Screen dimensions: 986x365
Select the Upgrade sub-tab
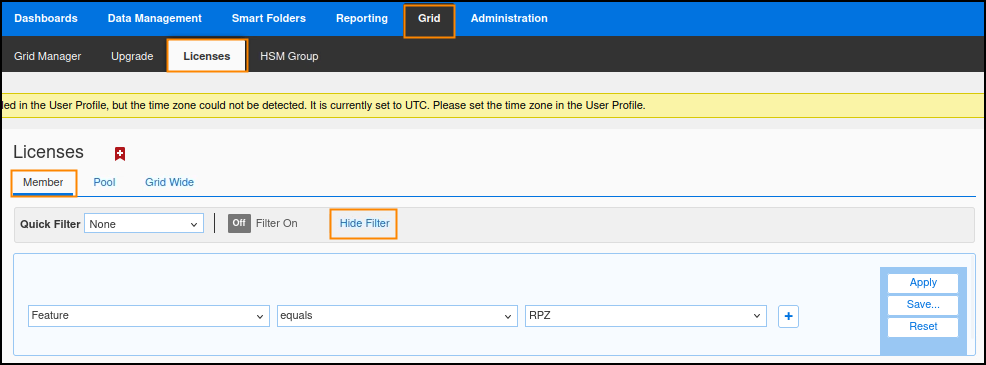click(x=132, y=56)
